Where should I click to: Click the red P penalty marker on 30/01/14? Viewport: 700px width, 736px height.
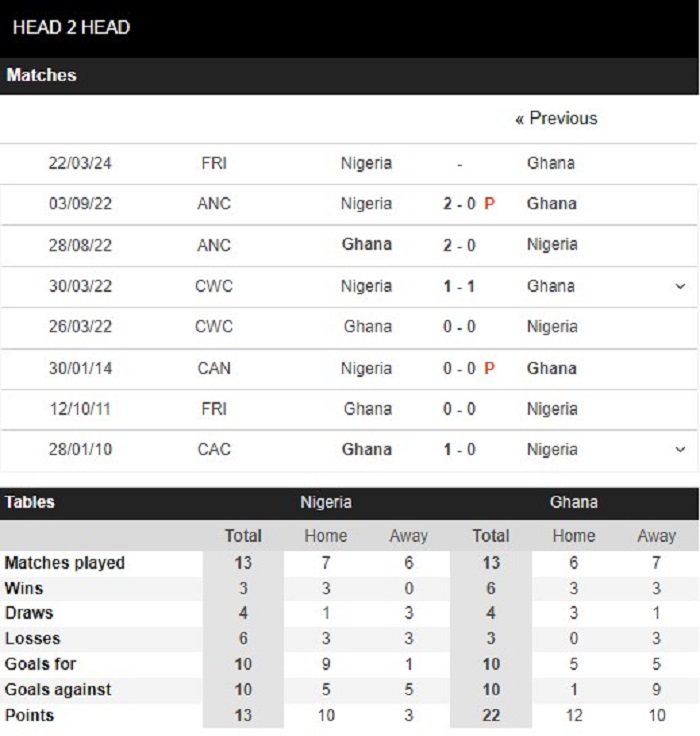coord(489,368)
